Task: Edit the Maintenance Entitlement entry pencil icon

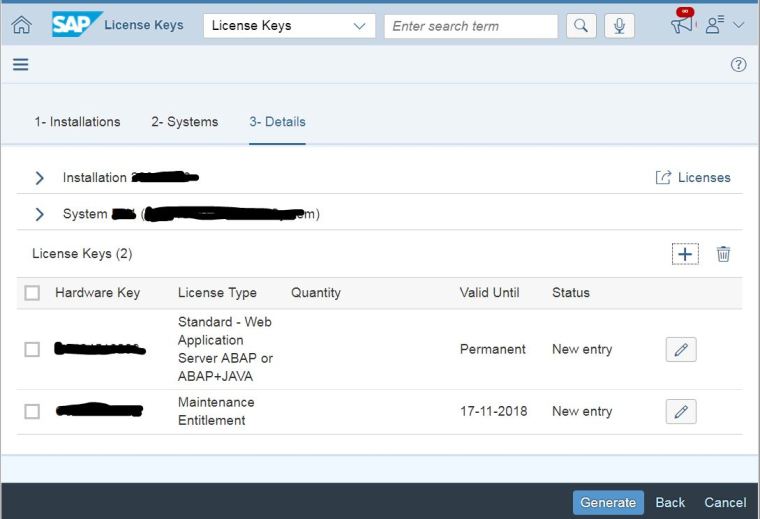Action: pos(681,411)
